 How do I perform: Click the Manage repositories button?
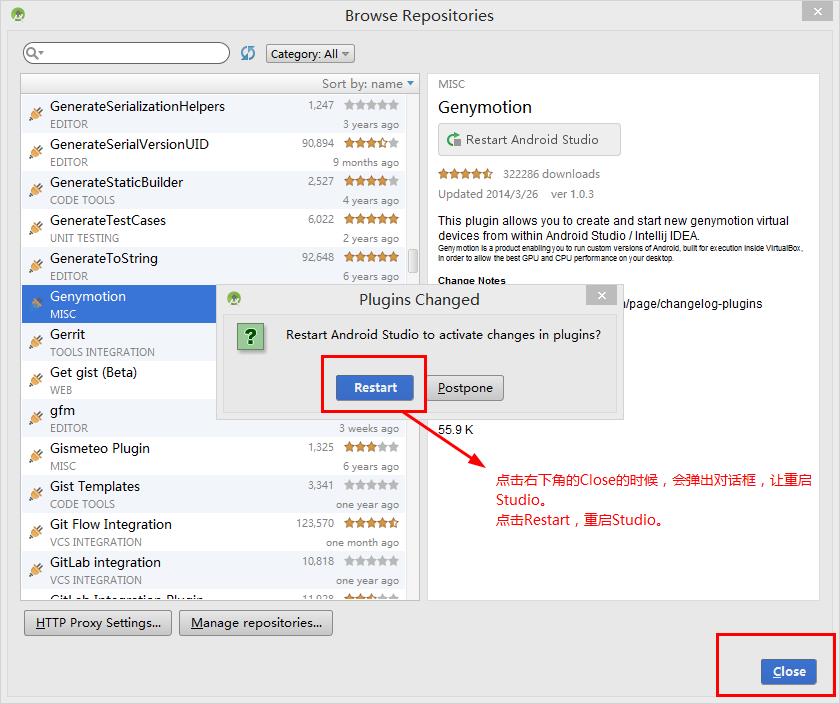coord(256,623)
